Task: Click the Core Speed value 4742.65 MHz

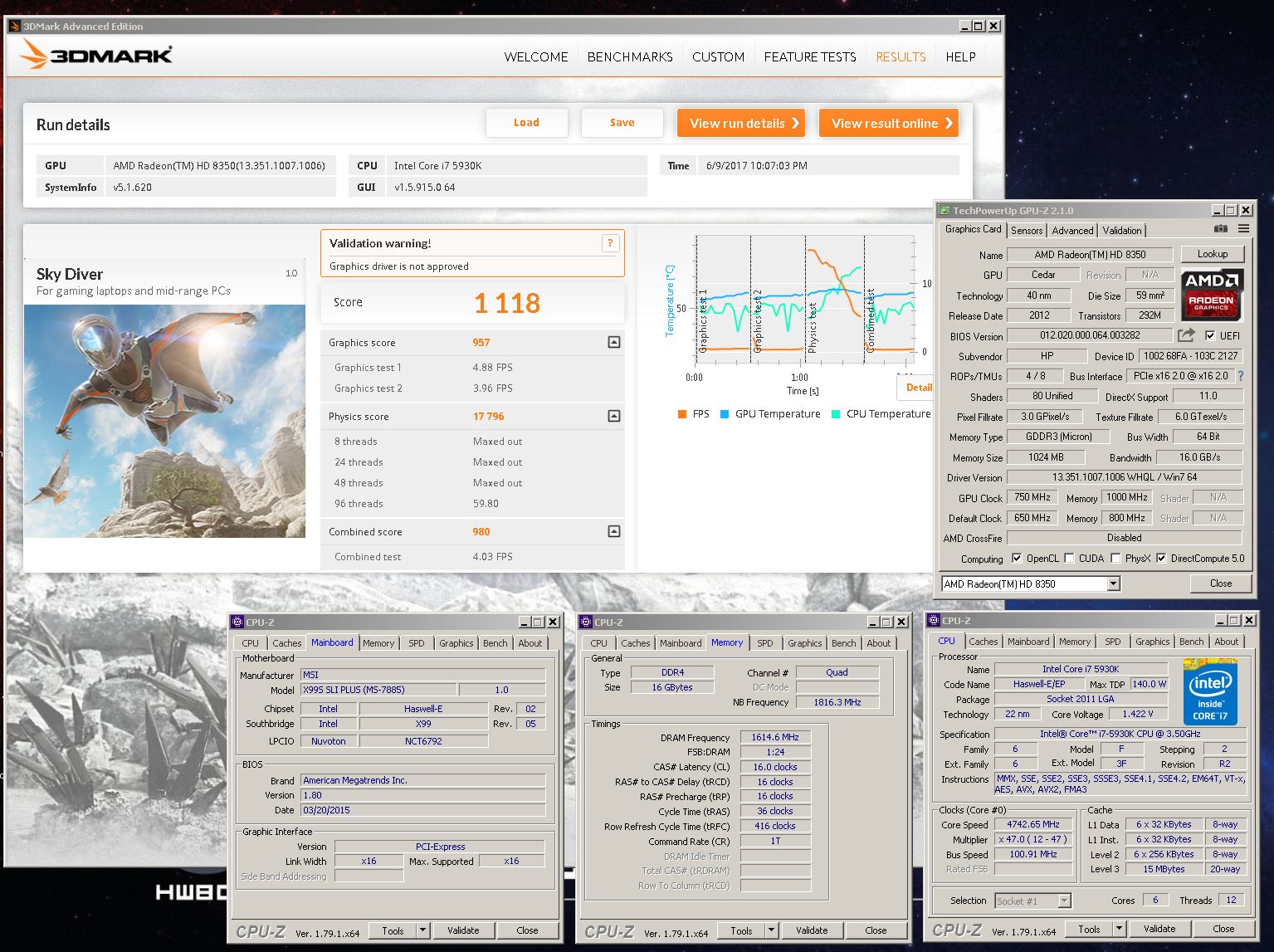Action: pos(1033,825)
